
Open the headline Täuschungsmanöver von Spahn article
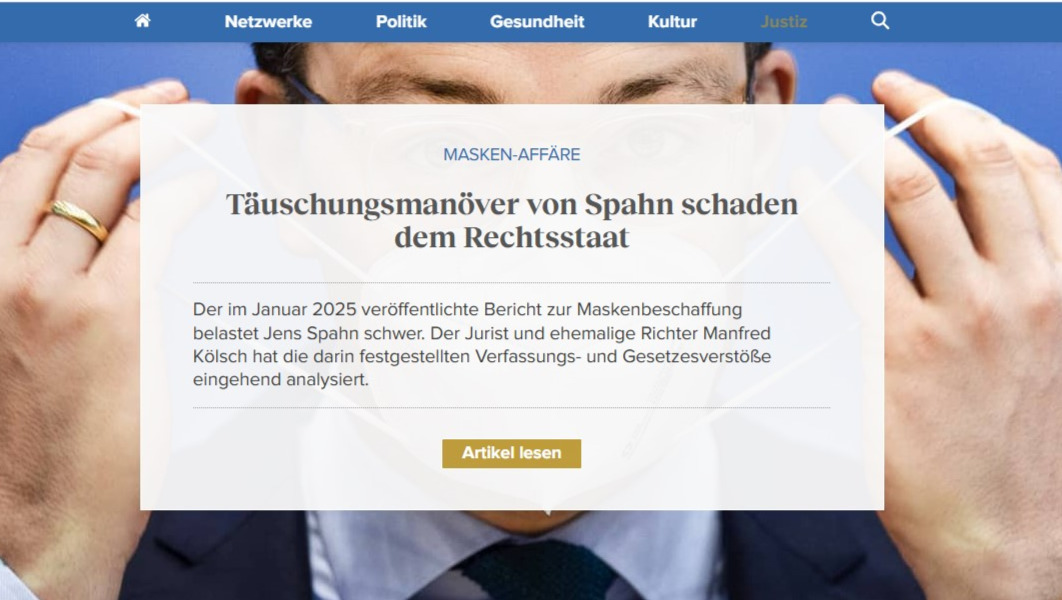(511, 220)
